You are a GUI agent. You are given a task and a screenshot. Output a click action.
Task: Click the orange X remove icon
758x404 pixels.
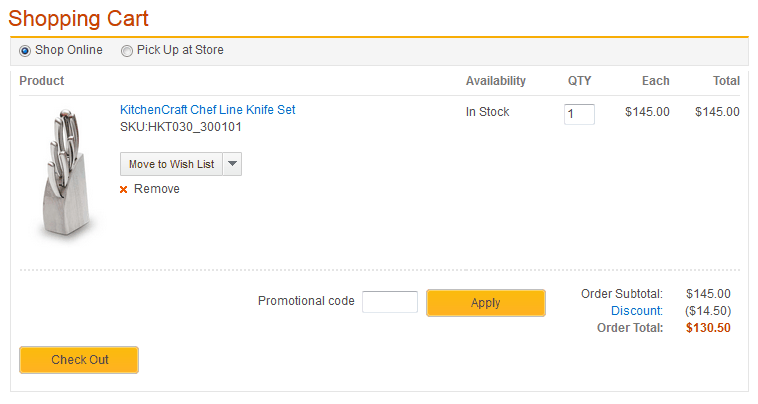click(124, 189)
